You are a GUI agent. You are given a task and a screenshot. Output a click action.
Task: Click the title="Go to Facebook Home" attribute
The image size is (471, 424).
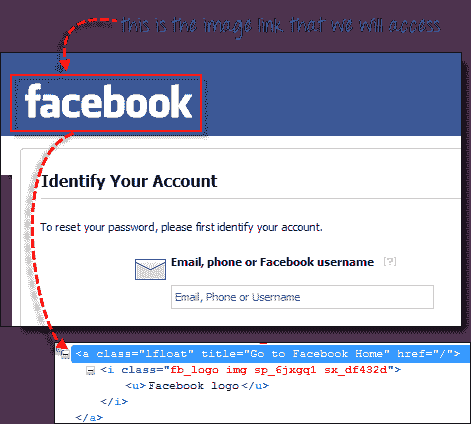tap(295, 354)
